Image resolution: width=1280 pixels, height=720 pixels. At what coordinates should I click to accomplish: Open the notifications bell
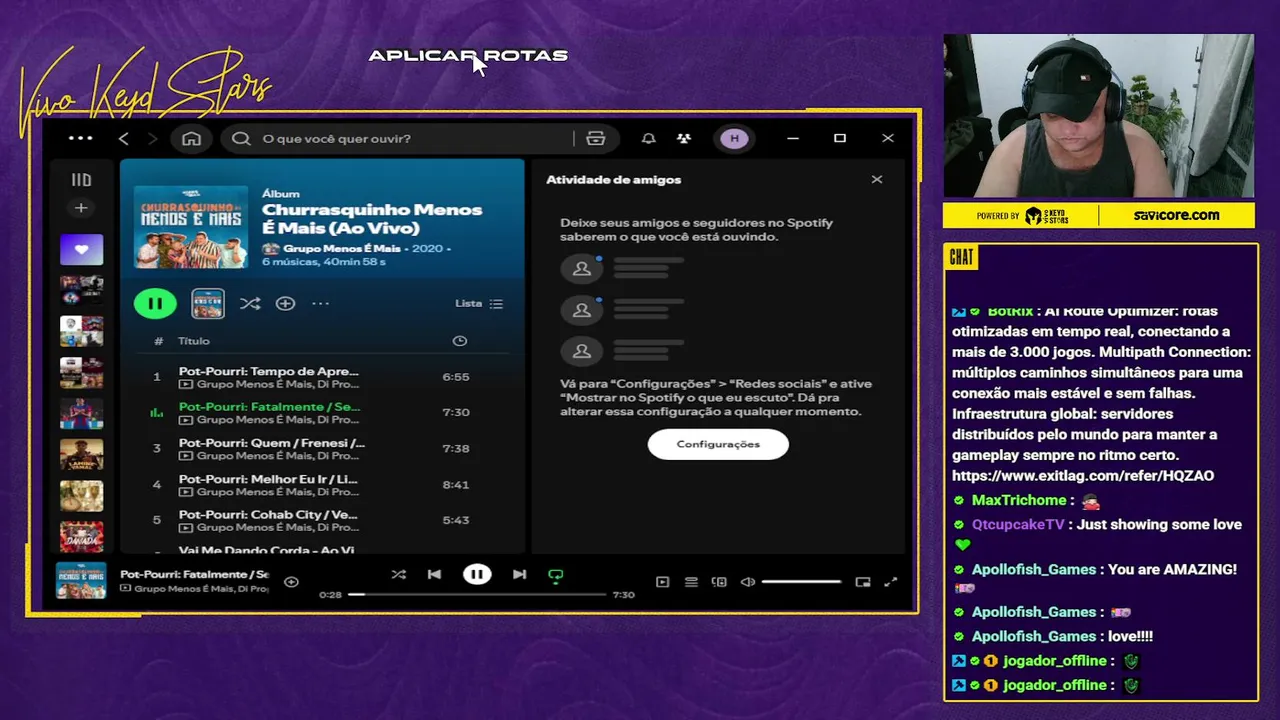coord(648,138)
